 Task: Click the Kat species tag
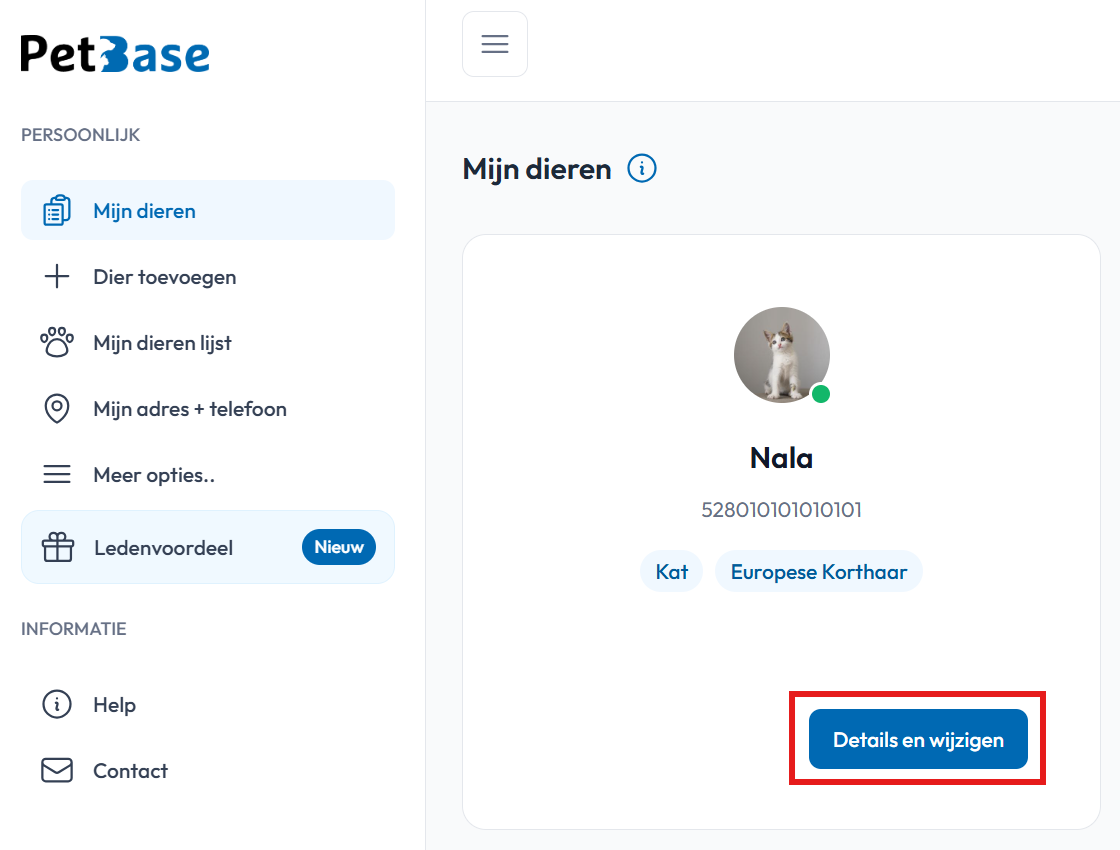pyautogui.click(x=671, y=571)
